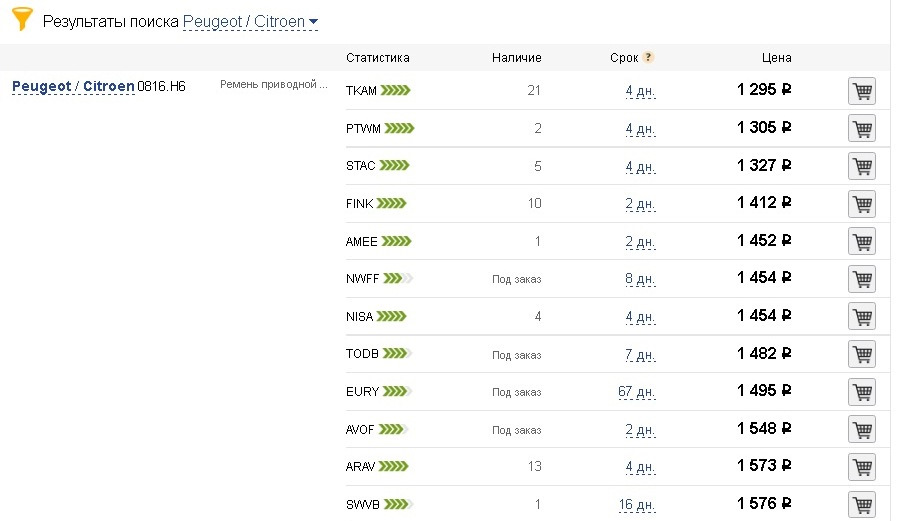Click Под заказ in the NWFF row

pyautogui.click(x=517, y=279)
